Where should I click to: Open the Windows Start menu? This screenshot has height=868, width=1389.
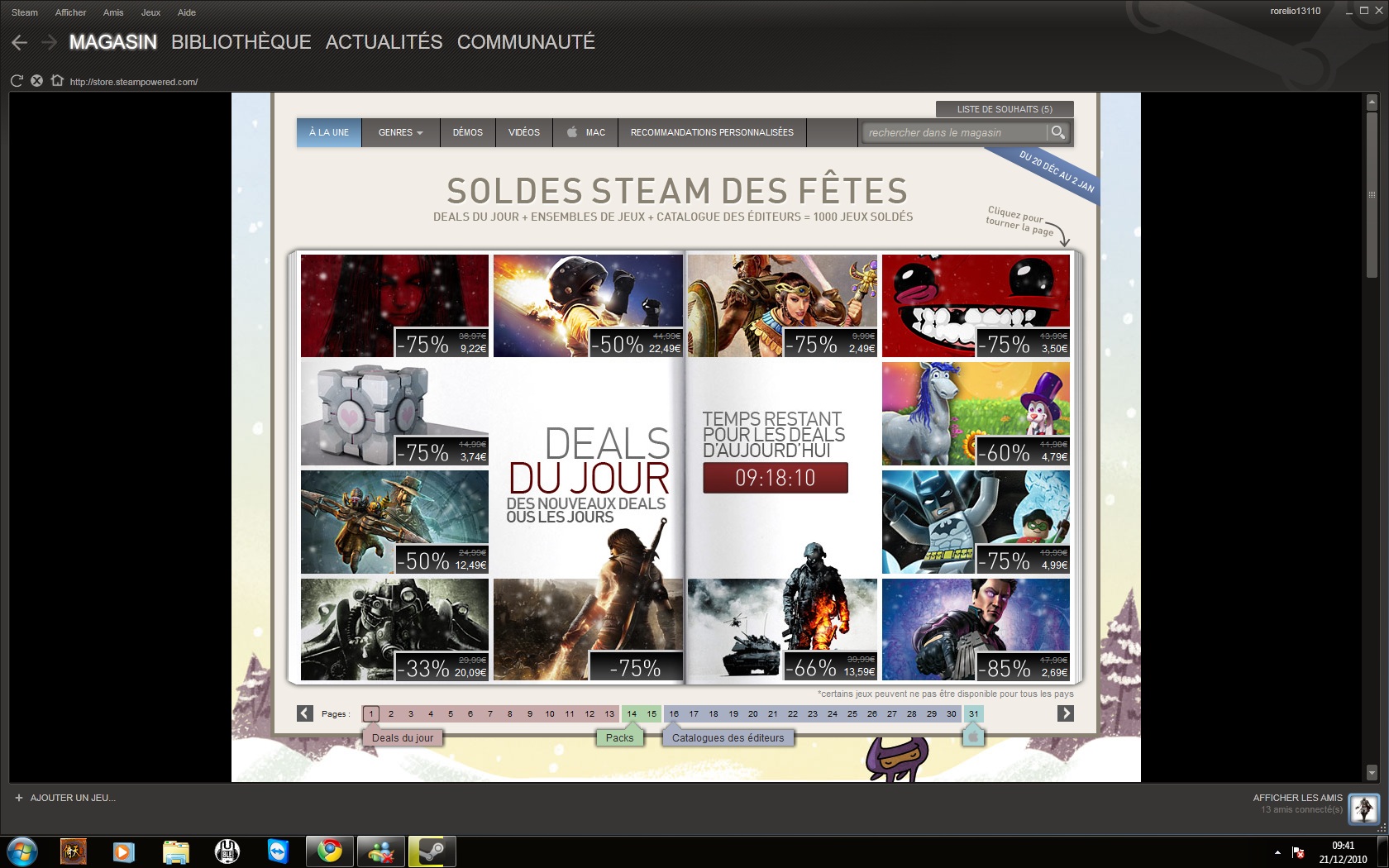[x=22, y=851]
